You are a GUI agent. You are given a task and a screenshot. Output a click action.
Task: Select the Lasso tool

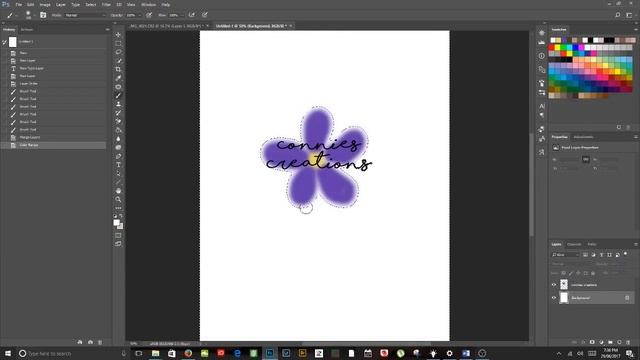(x=118, y=52)
